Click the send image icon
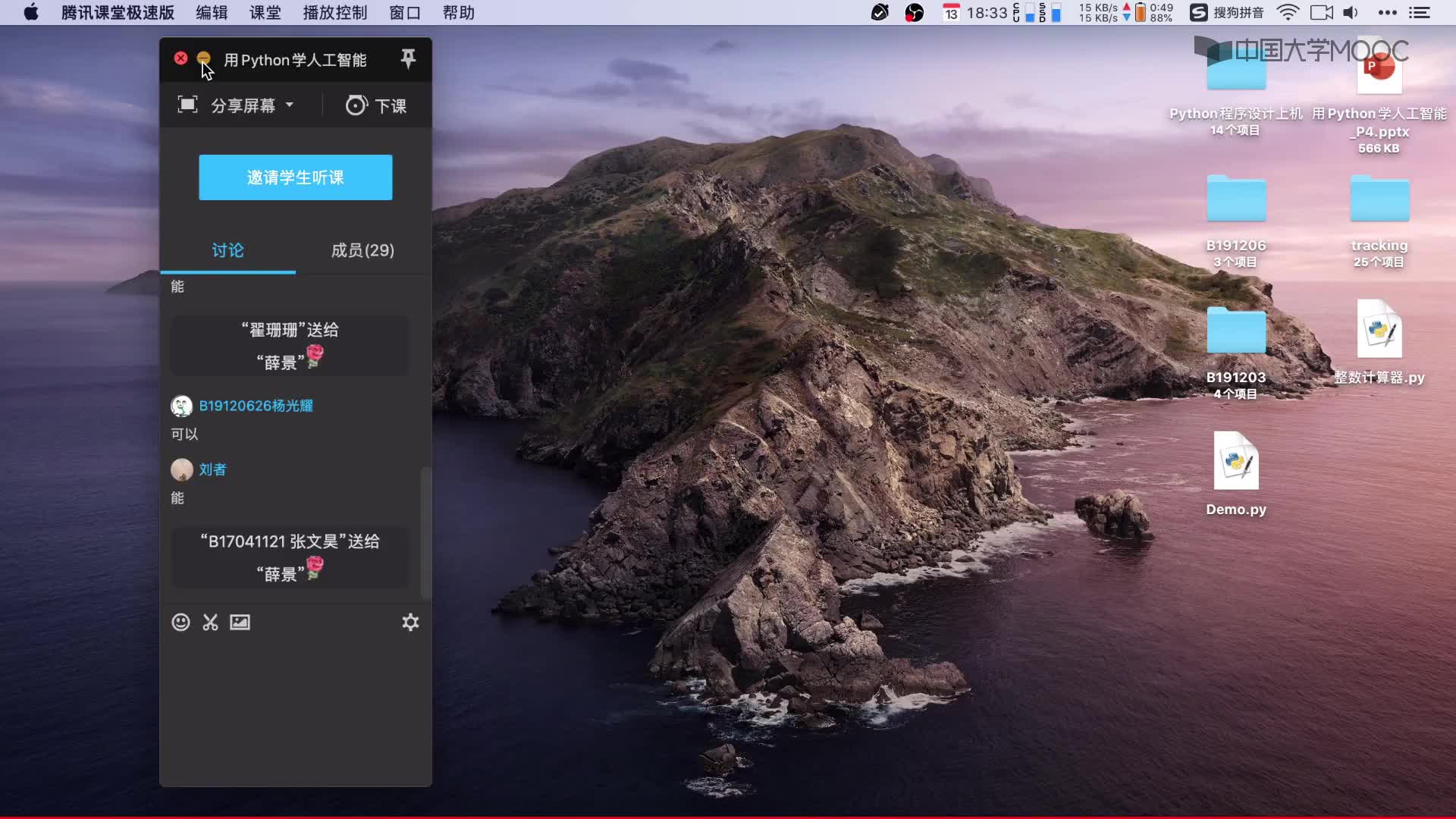The image size is (1456, 819). click(240, 623)
